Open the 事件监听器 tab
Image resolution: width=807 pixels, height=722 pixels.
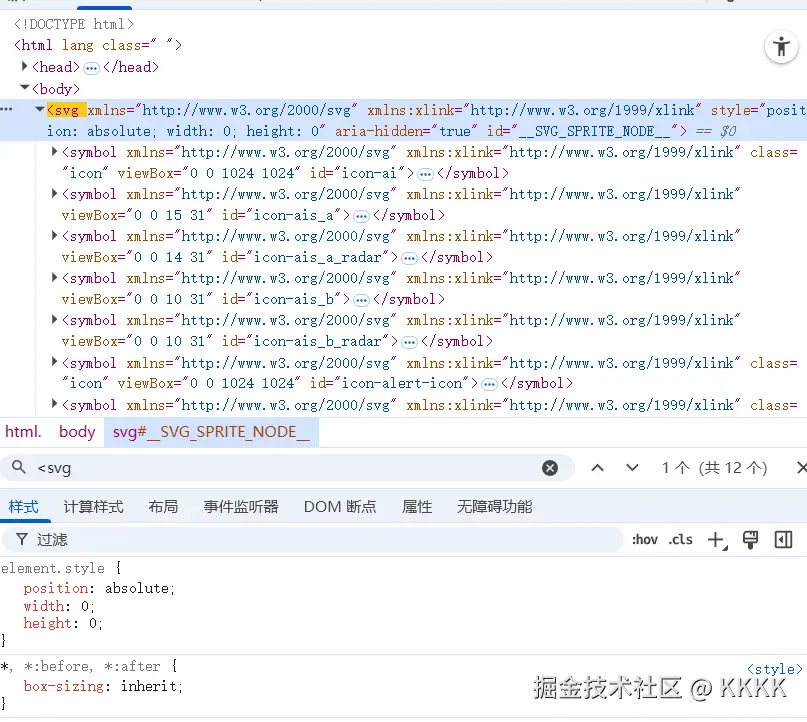coord(241,507)
